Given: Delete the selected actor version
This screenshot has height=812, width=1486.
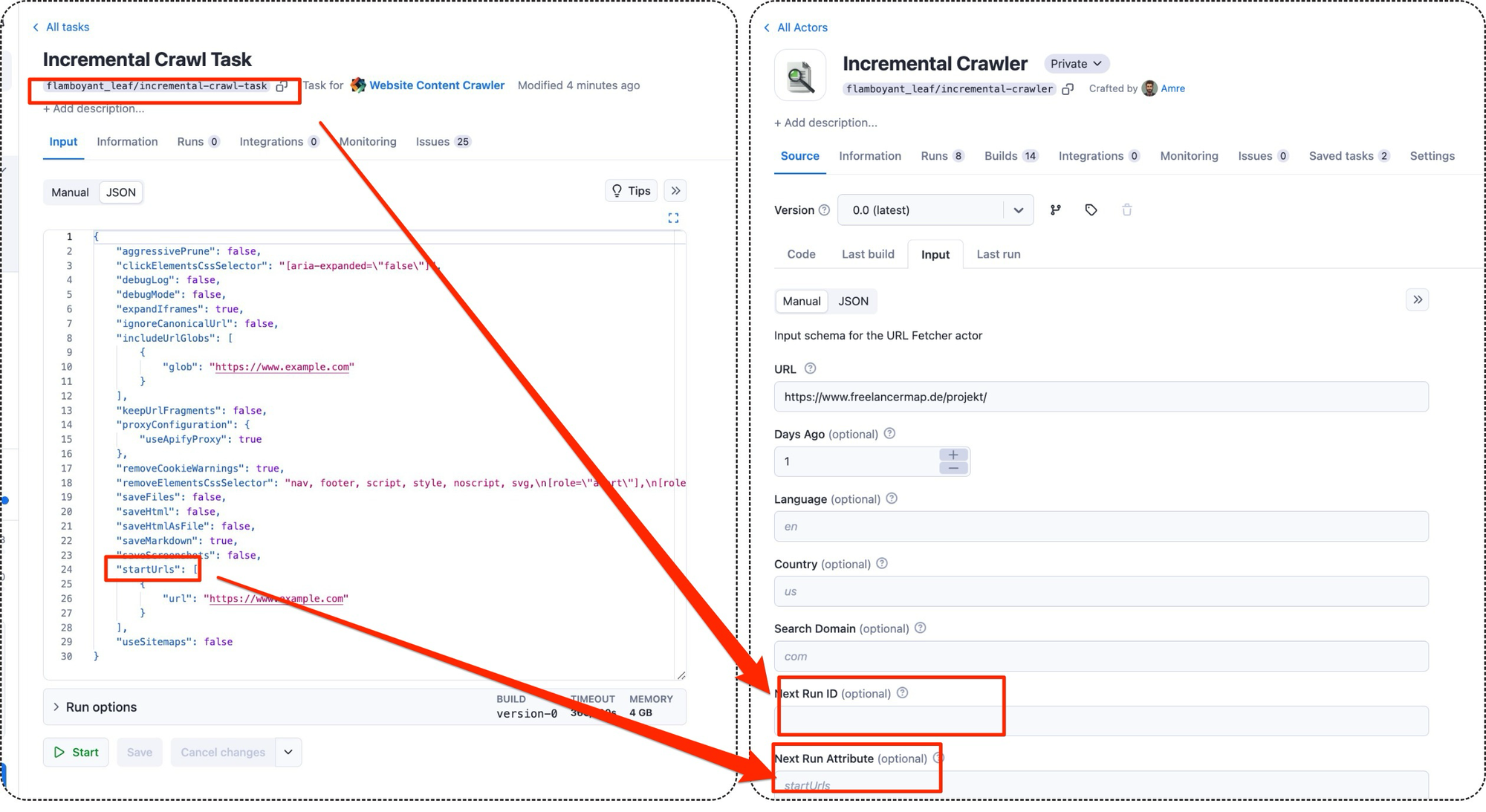Looking at the screenshot, I should [1126, 210].
